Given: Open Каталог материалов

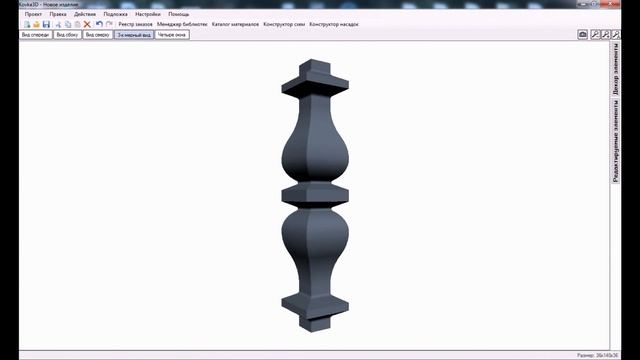Looking at the screenshot, I should tap(235, 24).
